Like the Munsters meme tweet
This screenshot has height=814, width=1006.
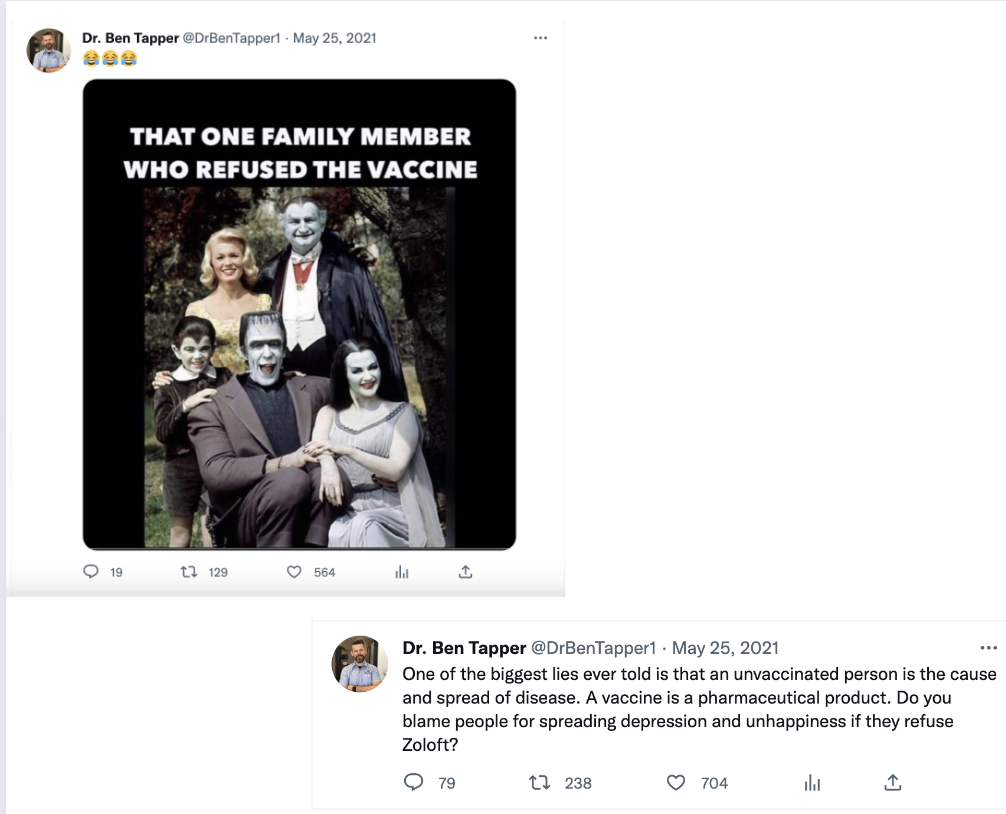[x=293, y=571]
